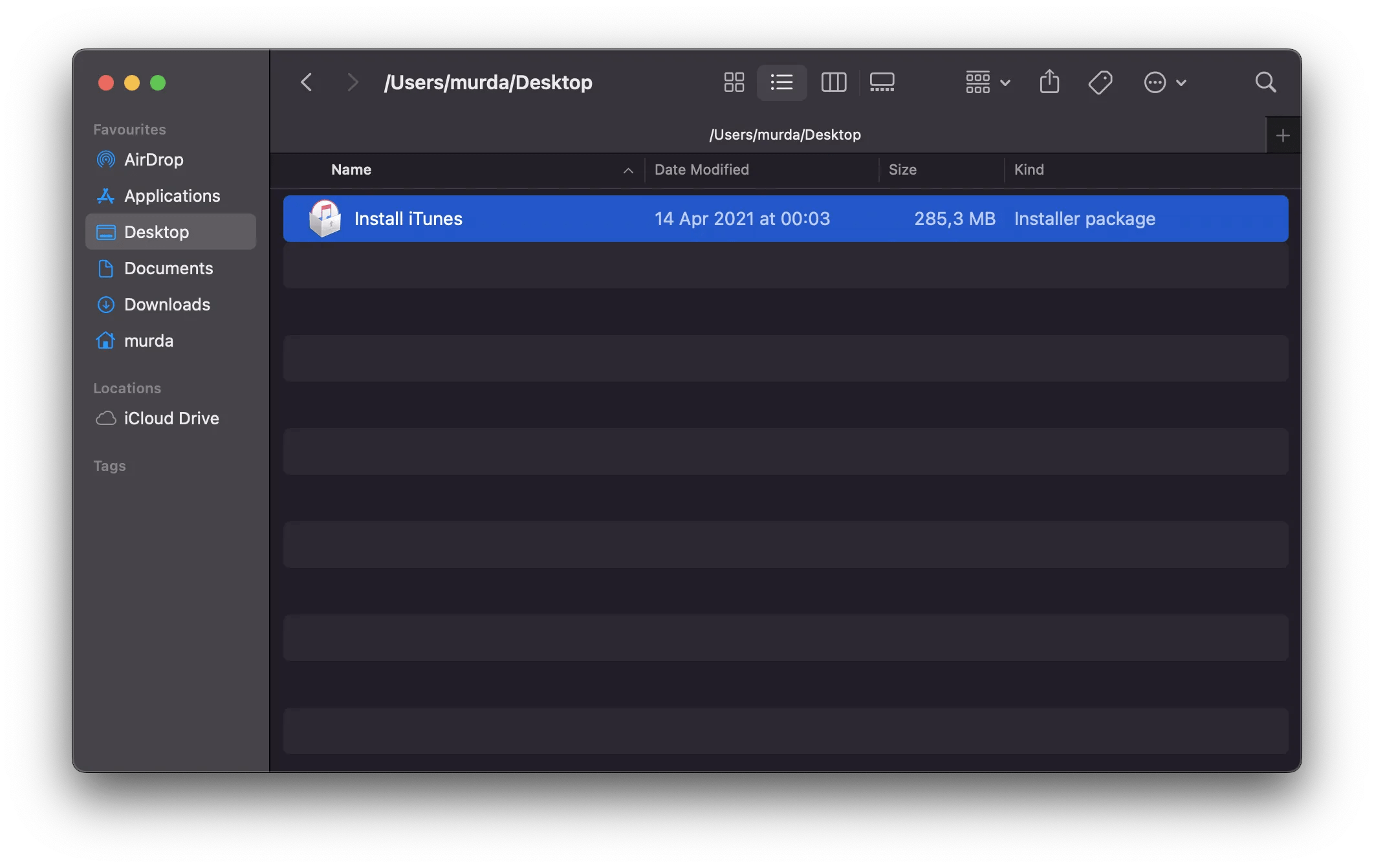The image size is (1374, 868).
Task: Open Spotlight search in the Finder window
Action: (1266, 82)
